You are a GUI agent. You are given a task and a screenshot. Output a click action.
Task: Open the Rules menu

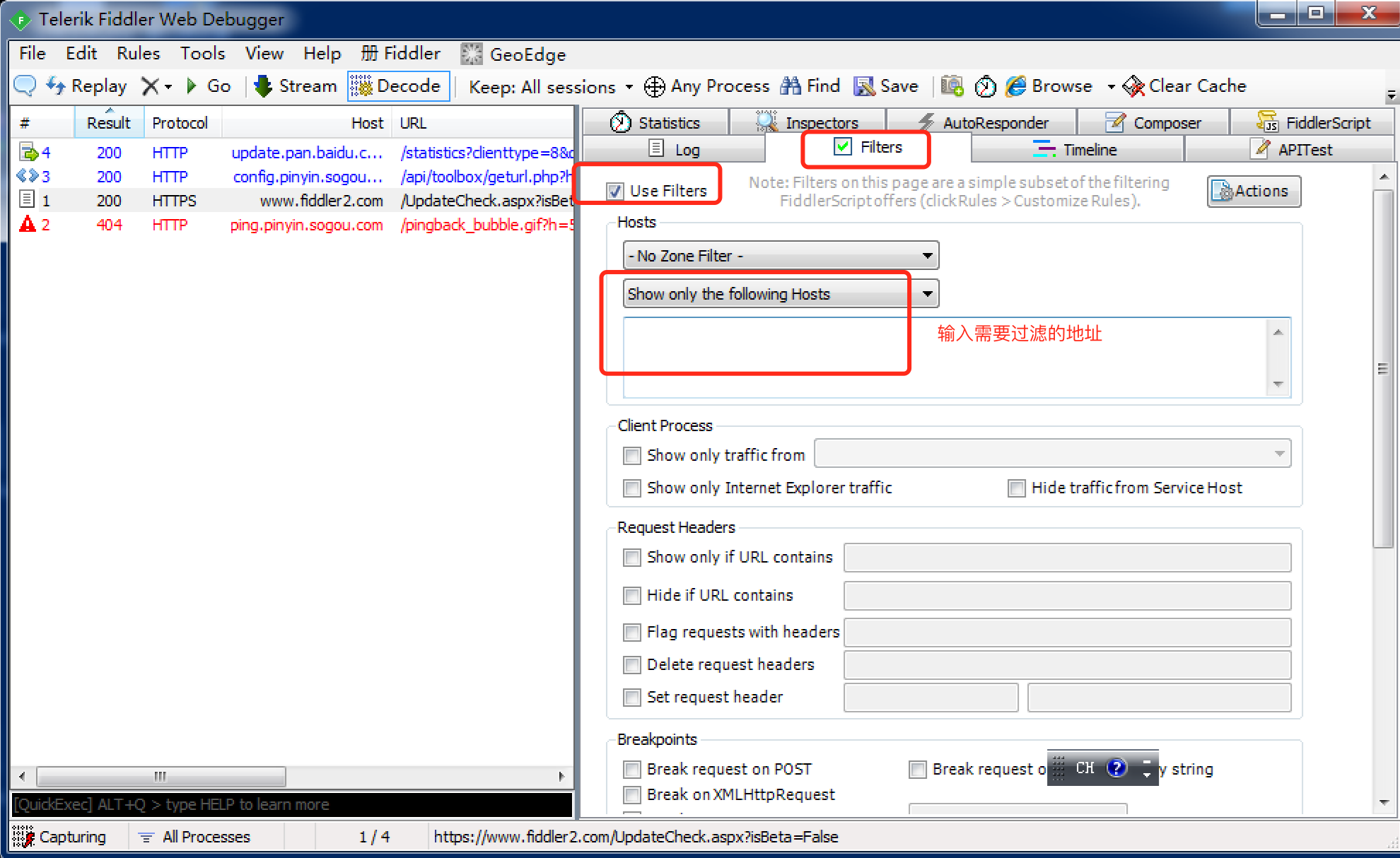[x=139, y=53]
